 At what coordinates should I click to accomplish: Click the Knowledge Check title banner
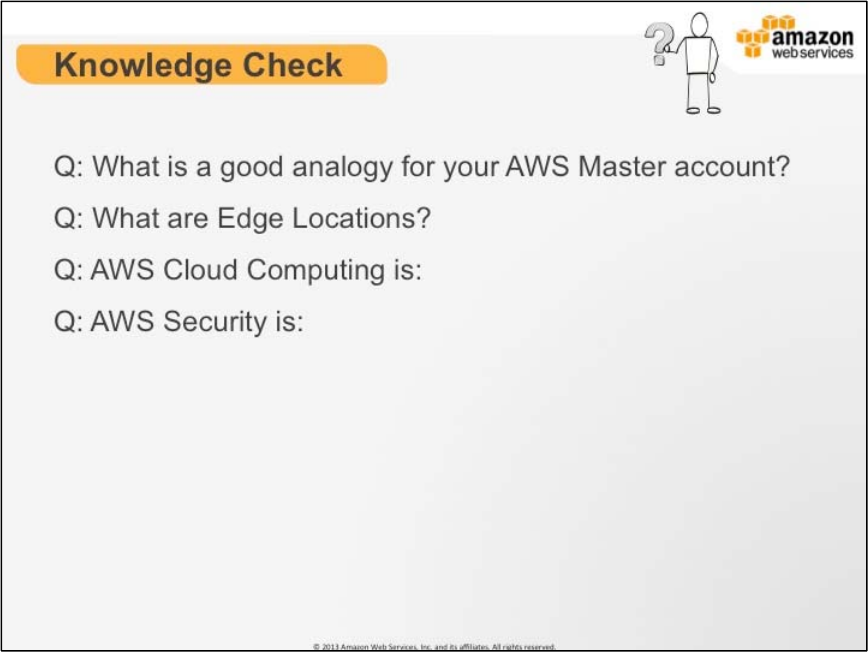(202, 65)
